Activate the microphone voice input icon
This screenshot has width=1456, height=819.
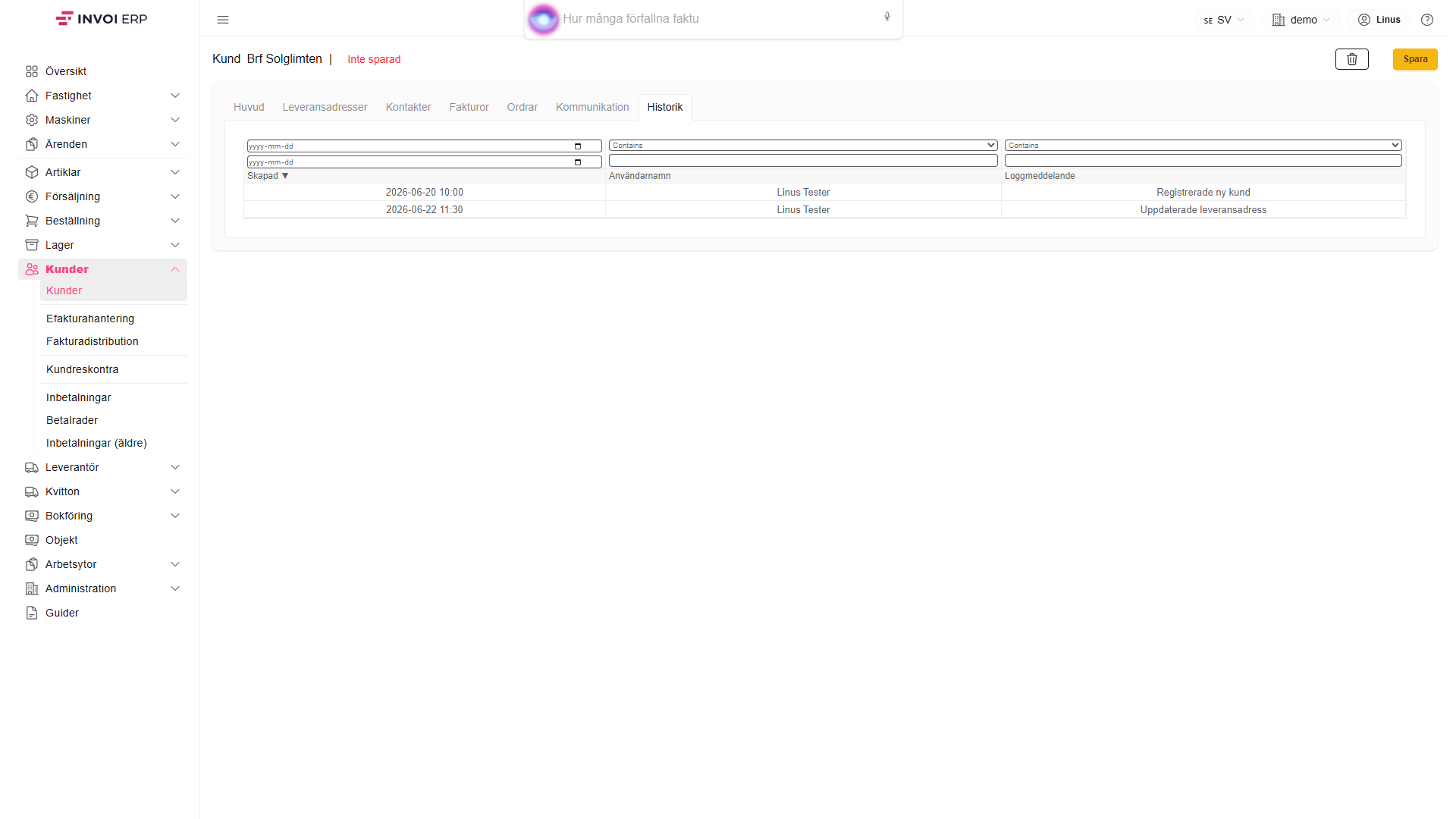pos(887,17)
